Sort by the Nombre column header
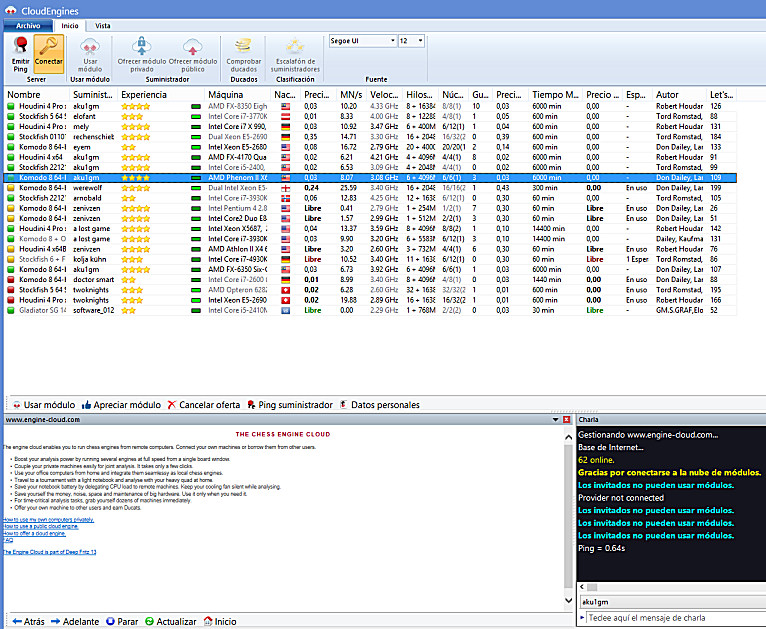Screen dimensions: 766x629 [x=37, y=95]
